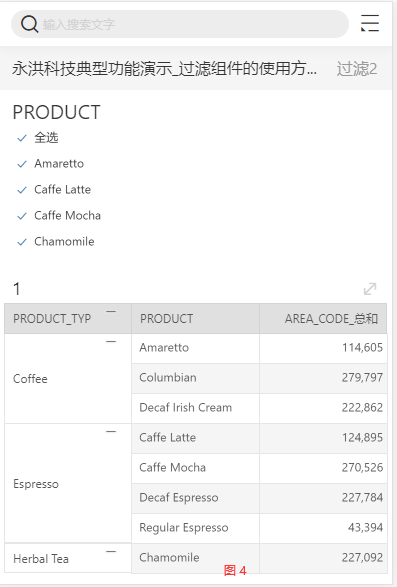Screen dimensions: 397x587
Task: Collapse the Coffee group rows
Action: tap(111, 341)
